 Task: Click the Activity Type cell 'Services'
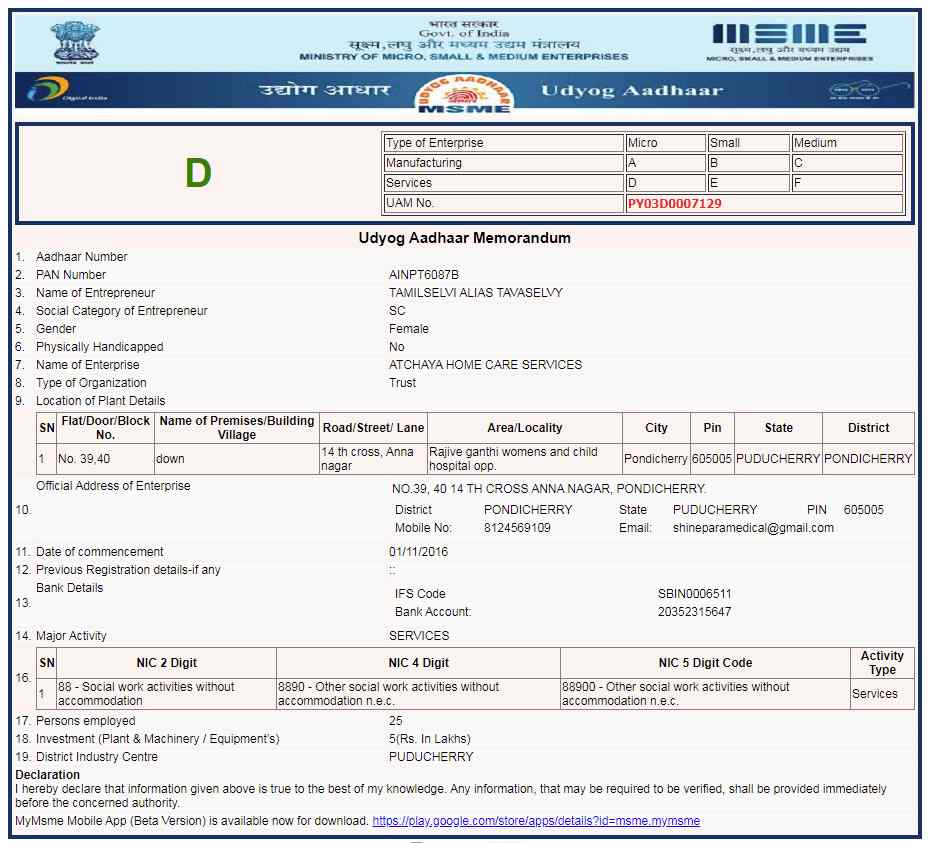(882, 694)
